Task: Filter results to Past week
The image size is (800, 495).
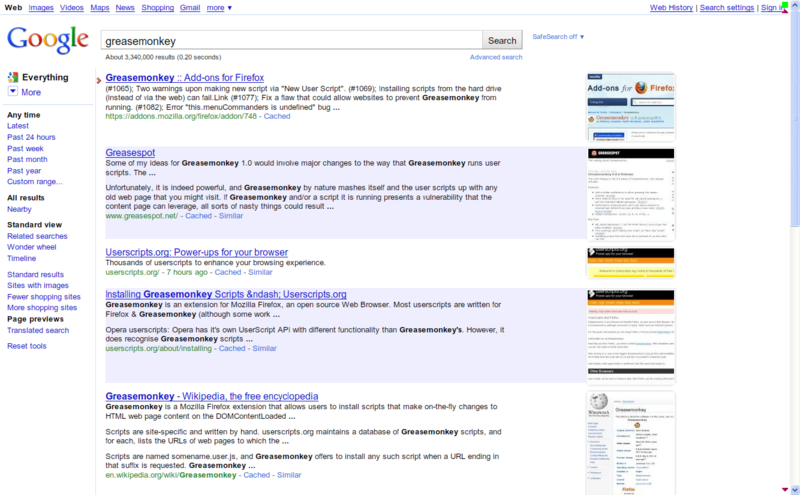Action: (x=25, y=148)
